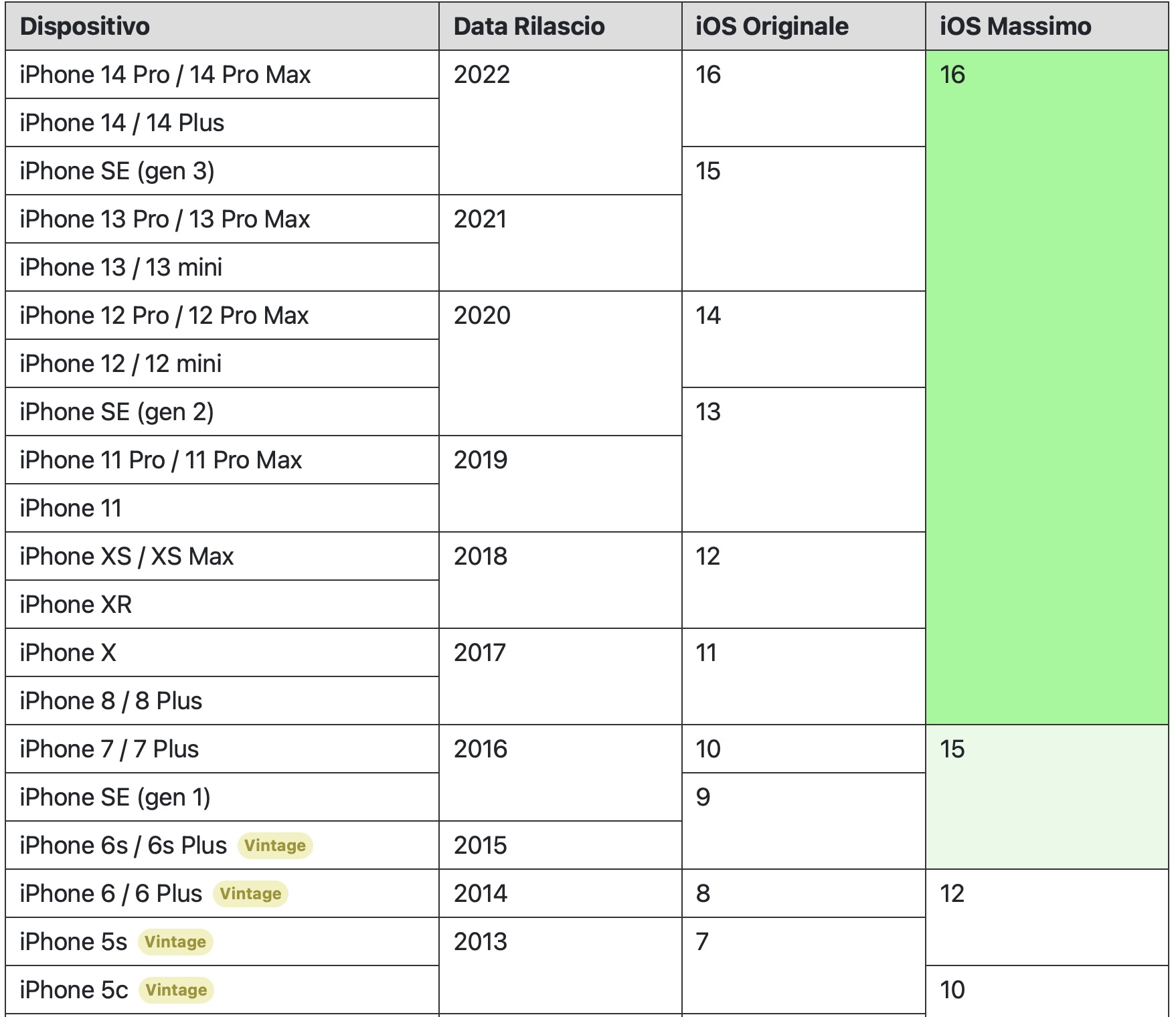Select the iPhone 14 Pro / 14 Pro Max row
1176x1017 pixels.
pos(165,75)
